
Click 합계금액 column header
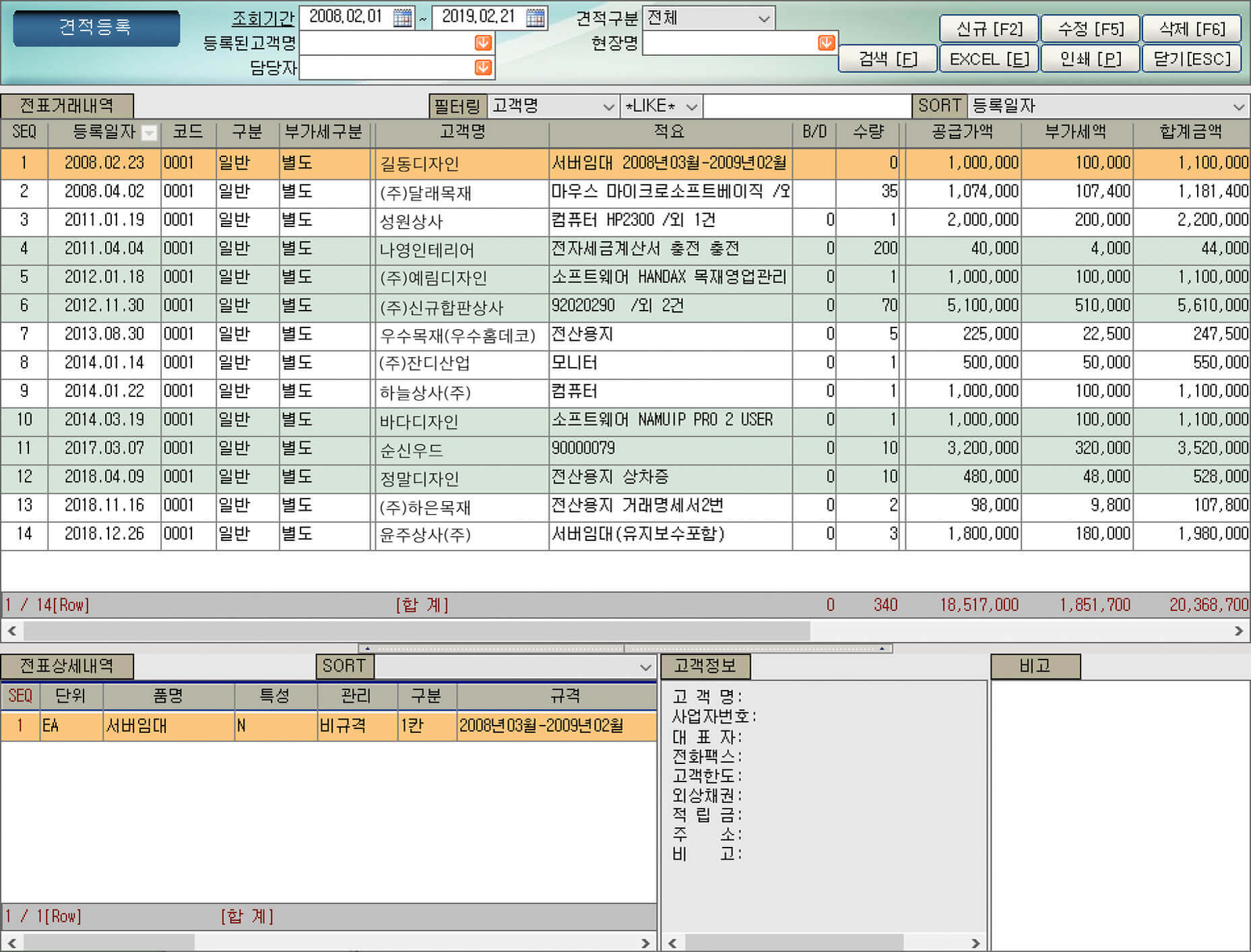(1191, 133)
